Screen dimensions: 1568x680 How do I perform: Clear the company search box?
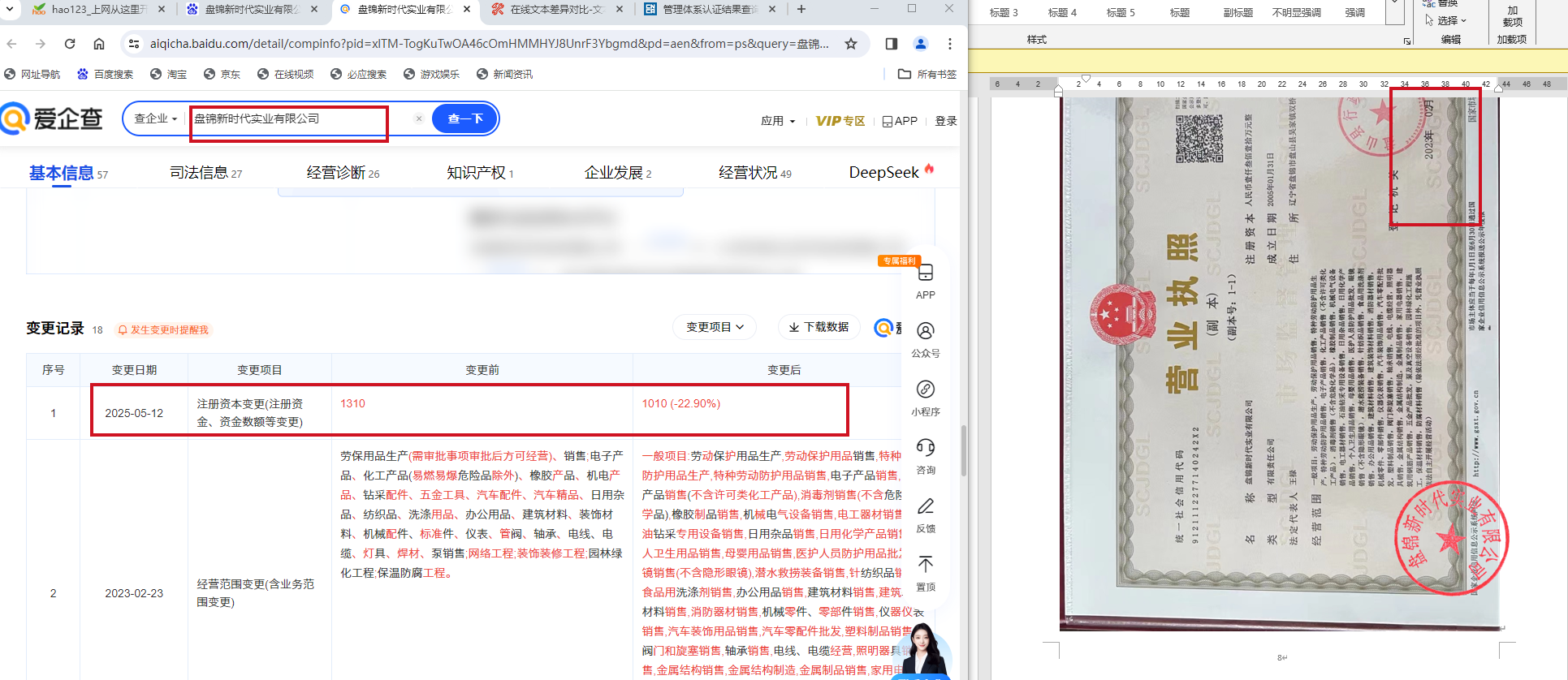pos(419,118)
